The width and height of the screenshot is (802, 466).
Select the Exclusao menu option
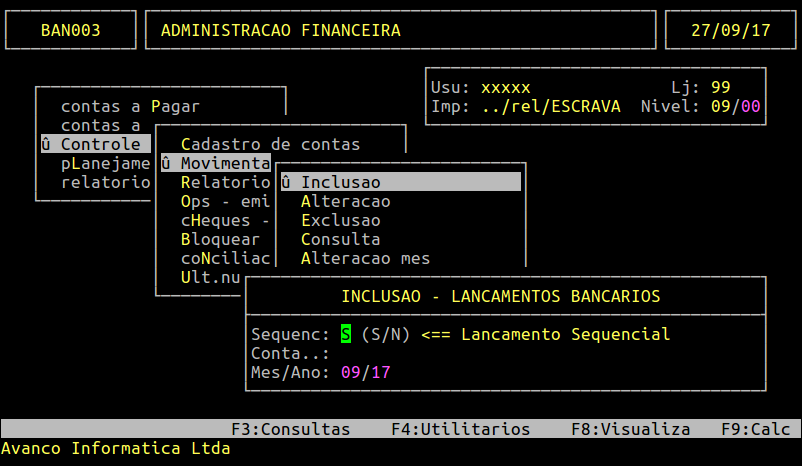[x=340, y=220]
